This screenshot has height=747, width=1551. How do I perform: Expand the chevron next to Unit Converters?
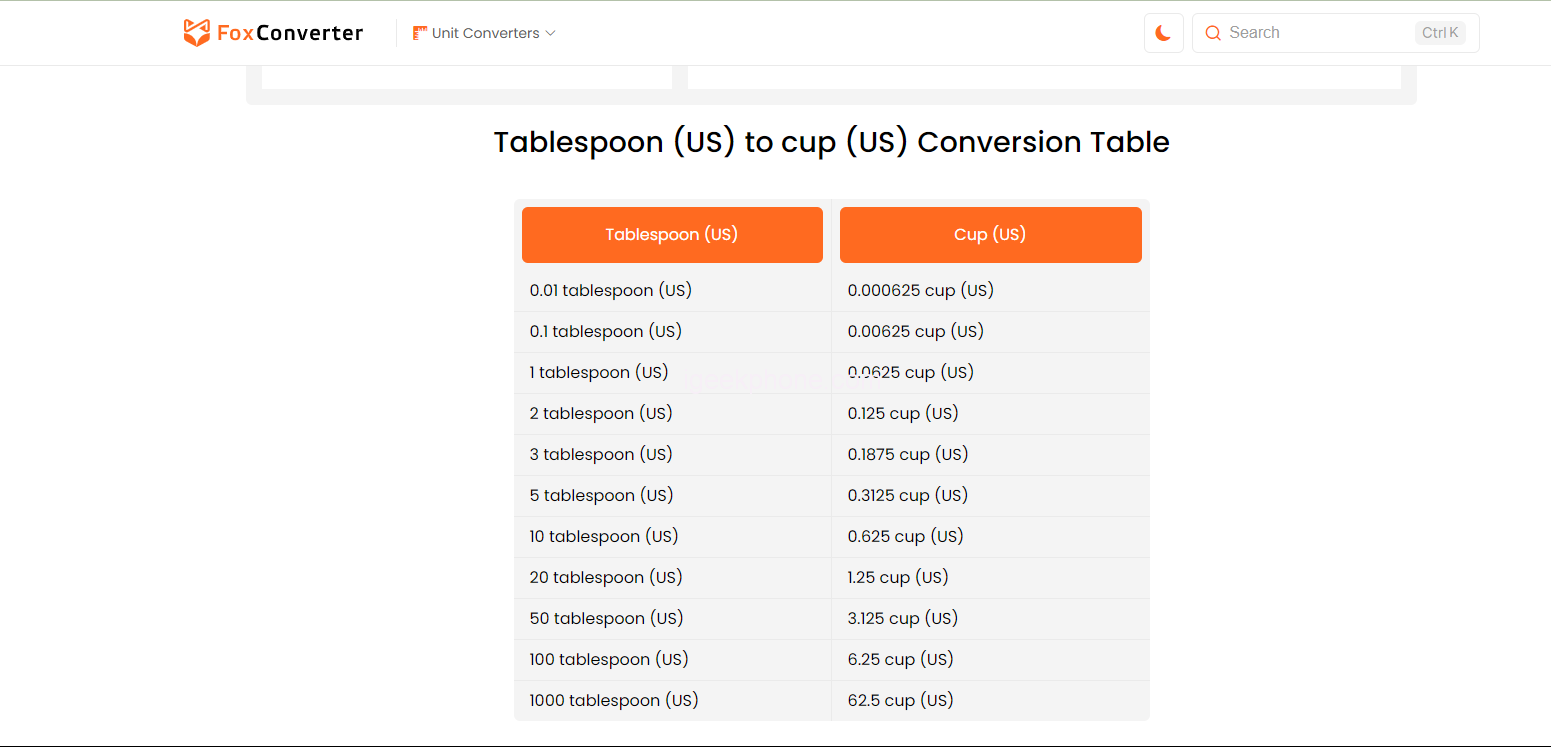(550, 33)
